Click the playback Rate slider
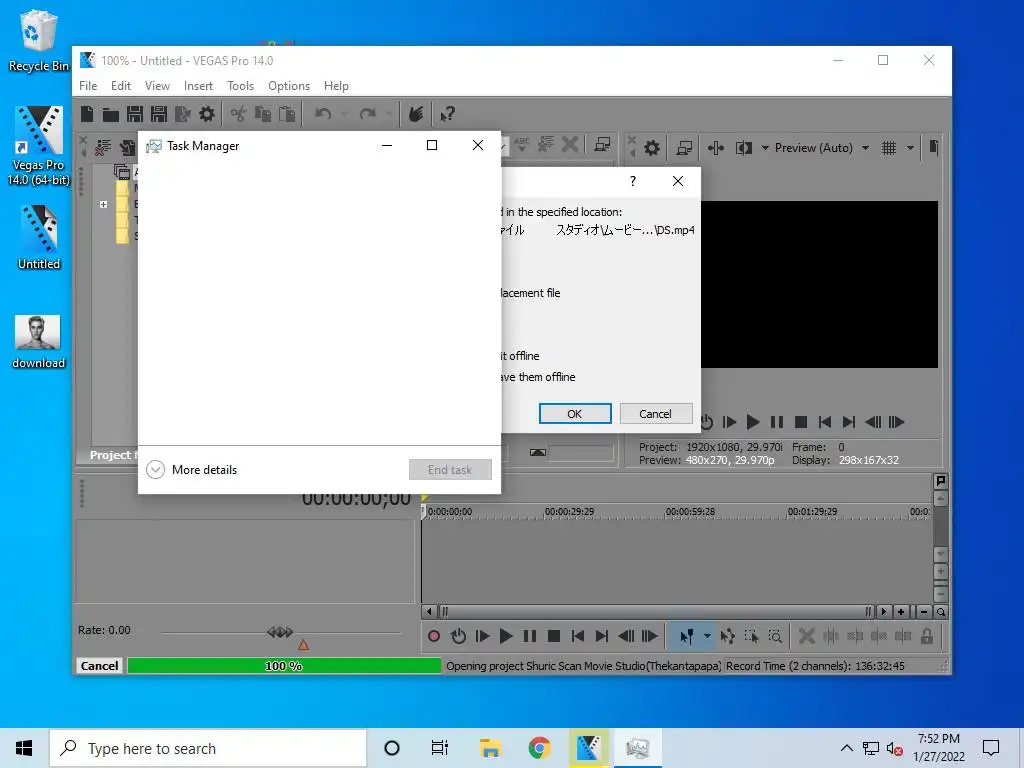This screenshot has width=1024, height=768. 280,632
